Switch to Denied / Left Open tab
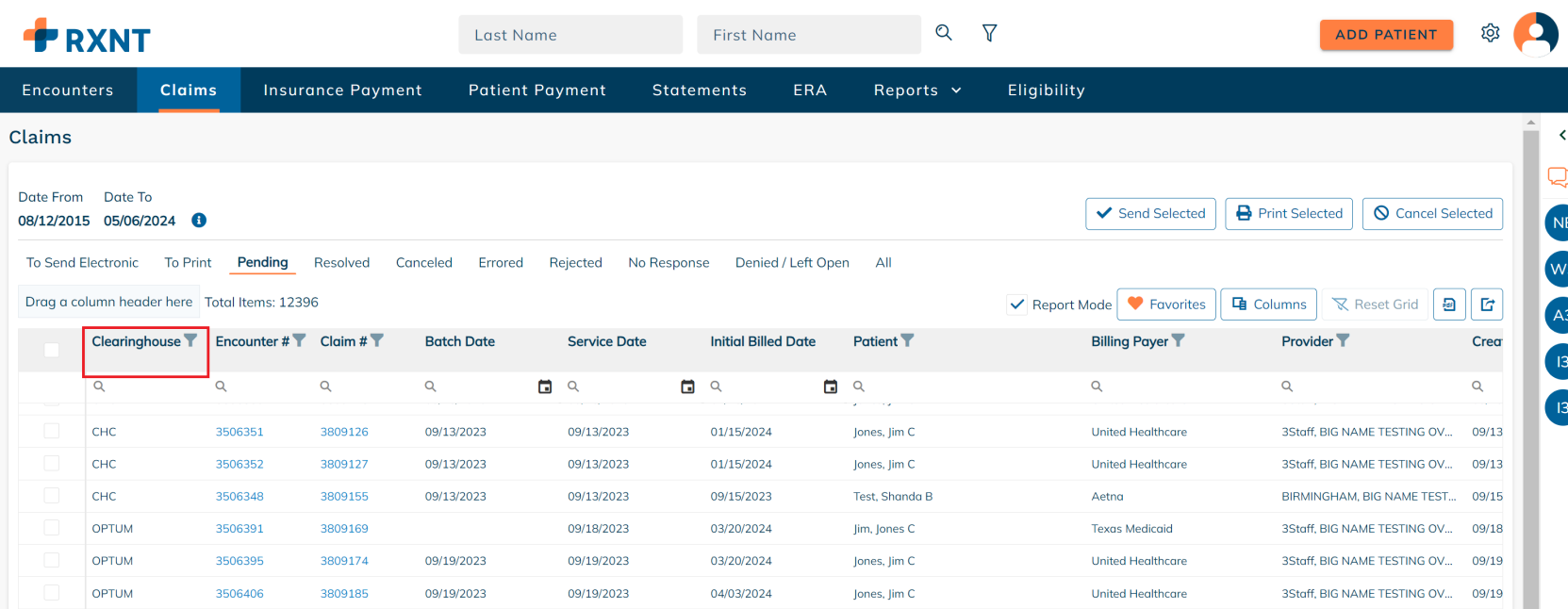 tap(792, 263)
